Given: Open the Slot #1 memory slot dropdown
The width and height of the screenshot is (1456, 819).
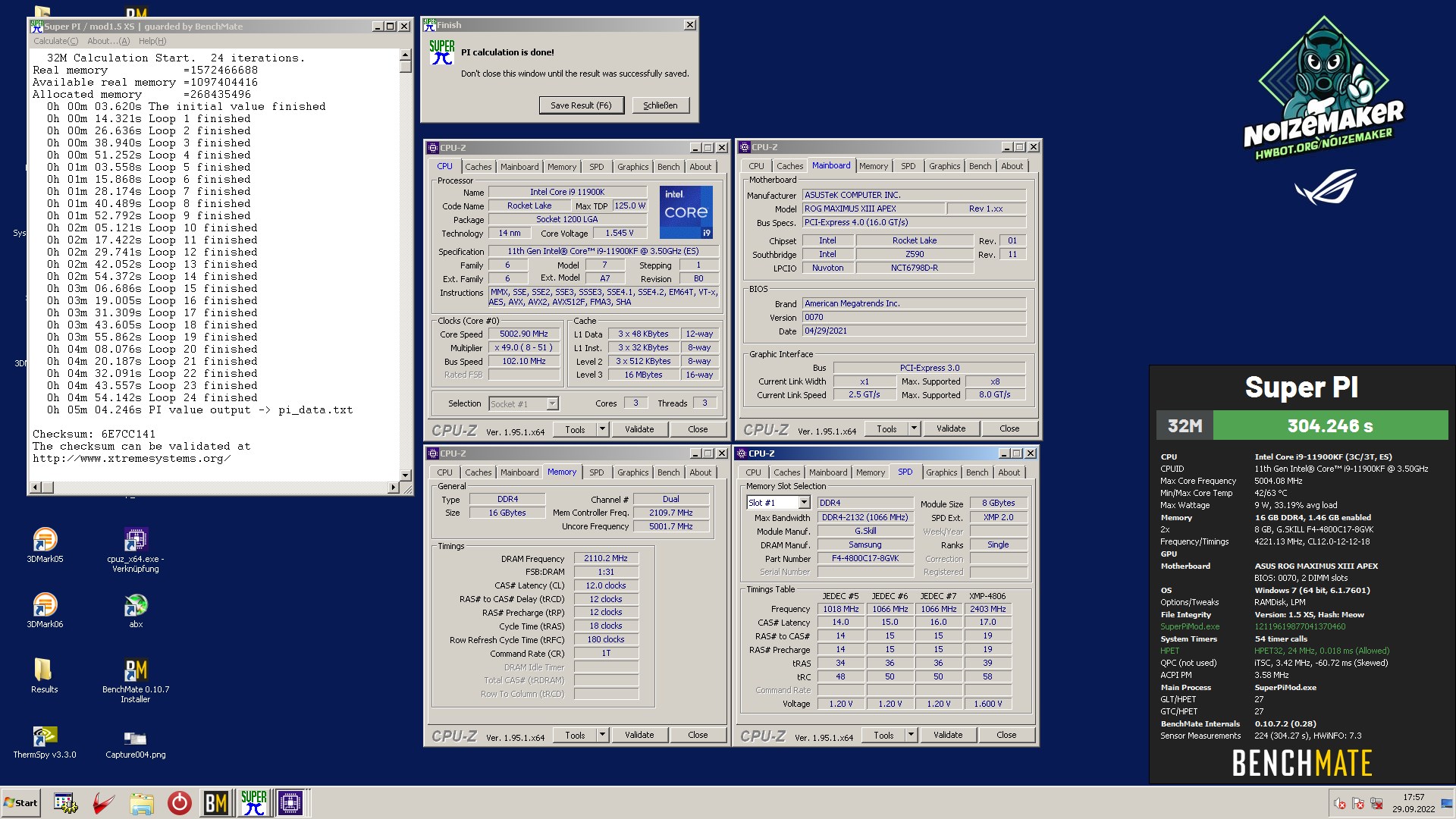Looking at the screenshot, I should tap(804, 503).
